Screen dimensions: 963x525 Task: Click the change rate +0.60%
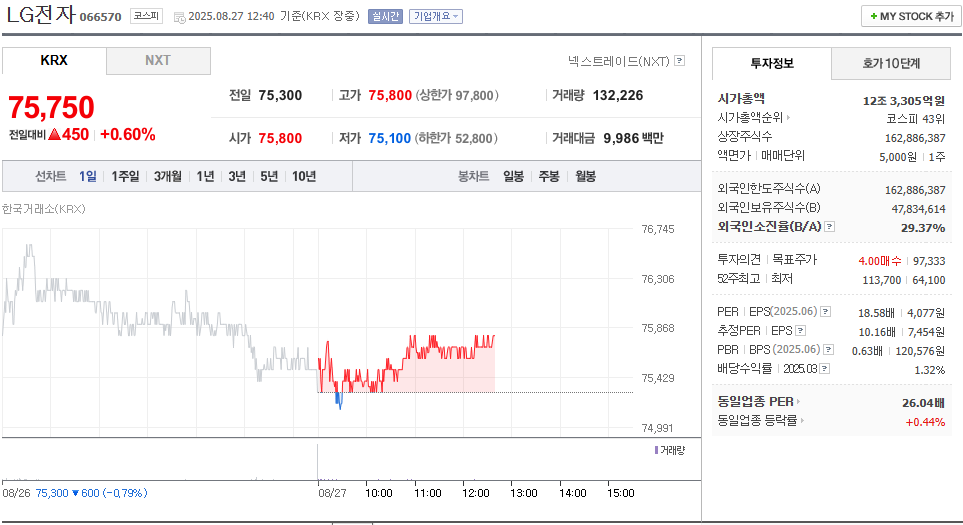(x=128, y=134)
